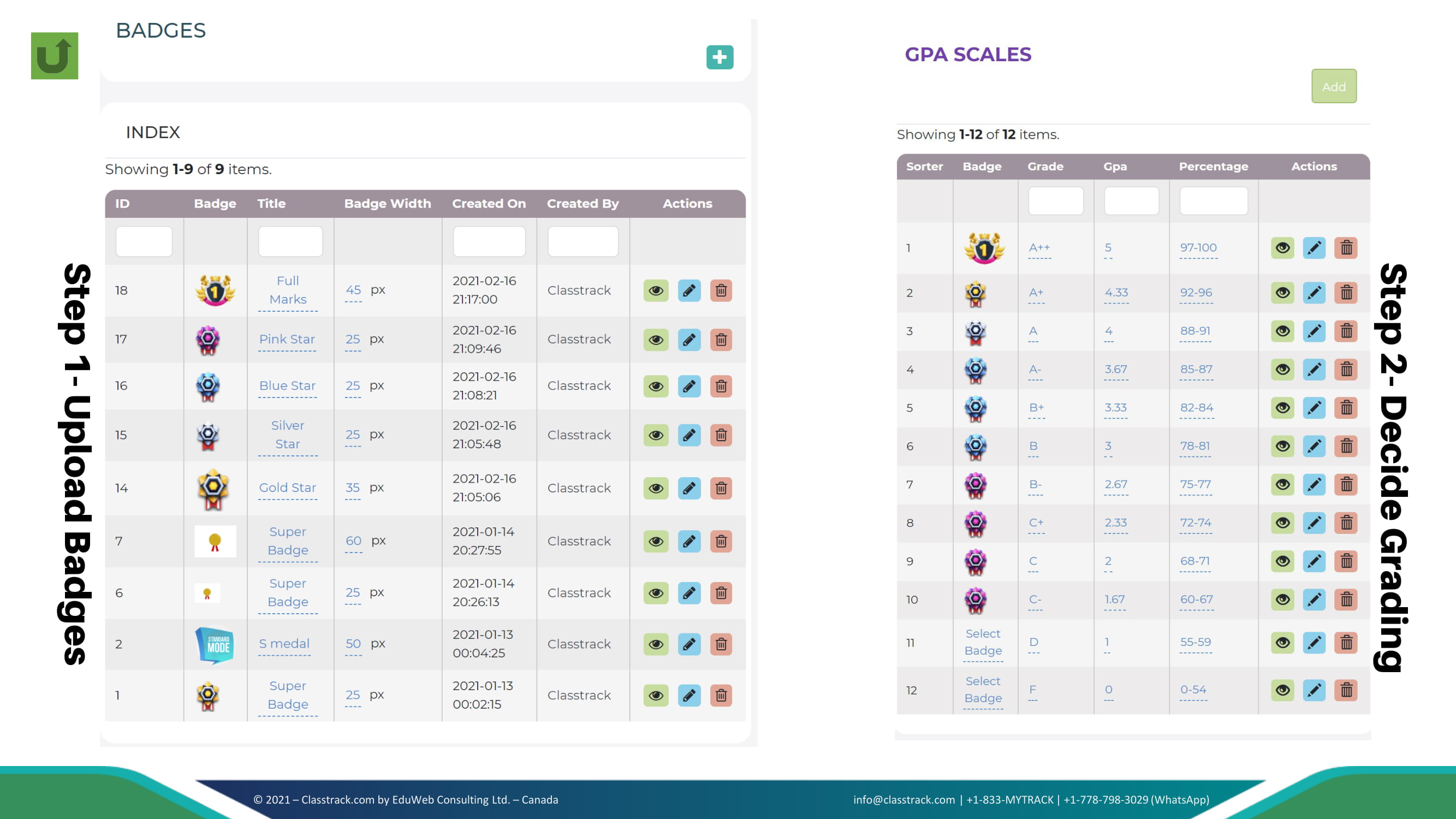Delete the Pink Star badge
This screenshot has height=819, width=1456.
click(x=721, y=340)
